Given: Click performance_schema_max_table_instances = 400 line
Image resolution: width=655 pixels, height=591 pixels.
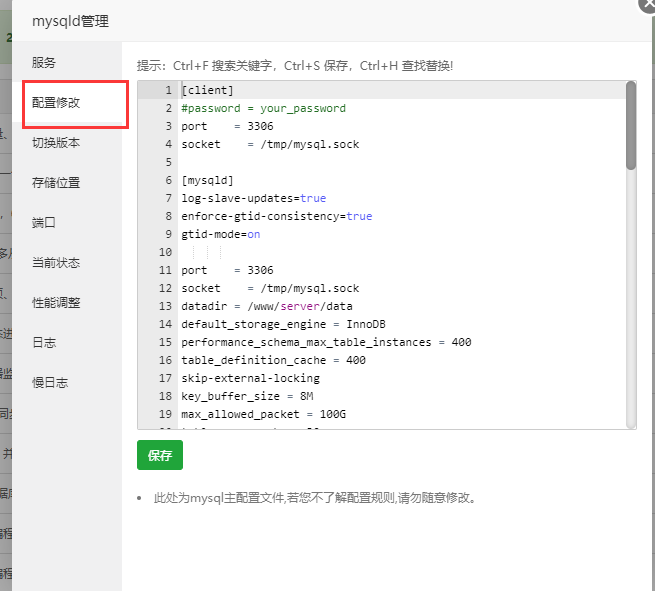Looking at the screenshot, I should point(326,342).
